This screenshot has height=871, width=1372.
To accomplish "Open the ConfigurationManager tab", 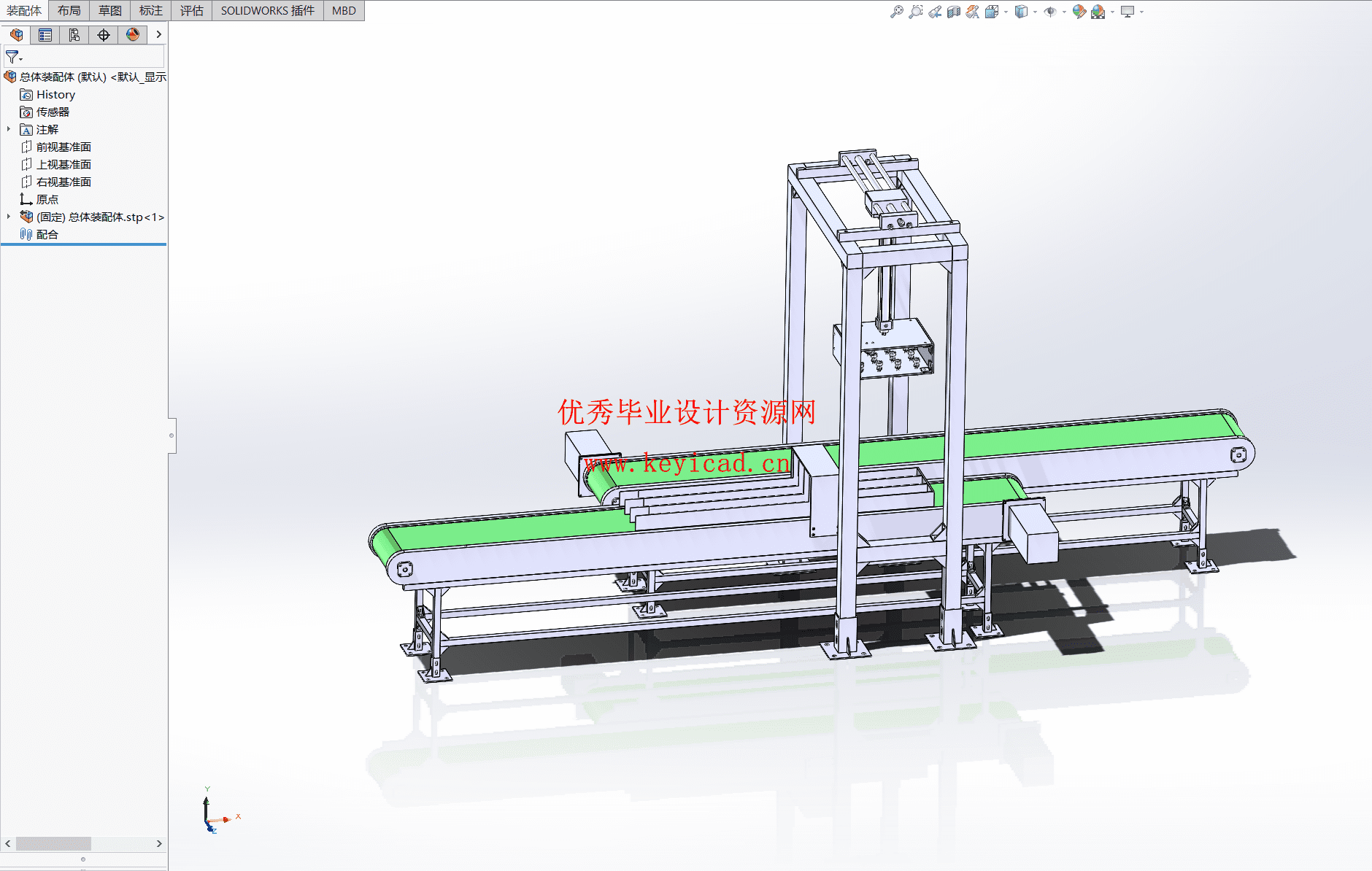I will coord(74,35).
